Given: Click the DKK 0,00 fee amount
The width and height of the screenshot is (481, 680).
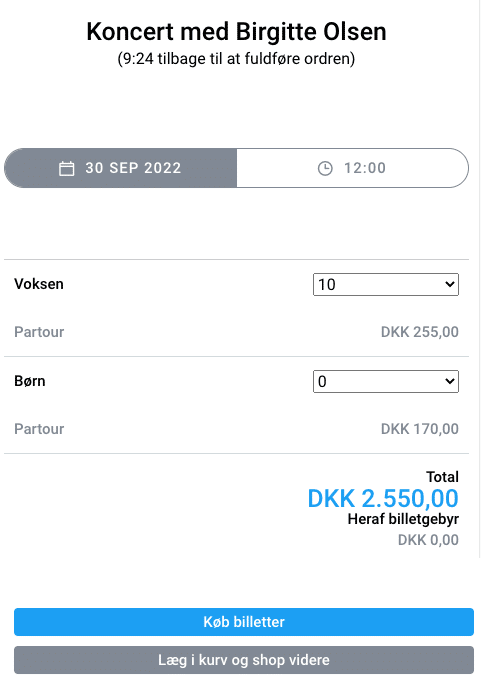Looking at the screenshot, I should (x=428, y=540).
